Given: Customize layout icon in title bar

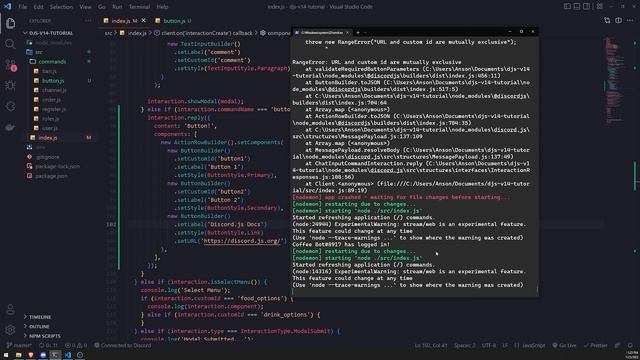Looking at the screenshot, I should click(599, 7).
